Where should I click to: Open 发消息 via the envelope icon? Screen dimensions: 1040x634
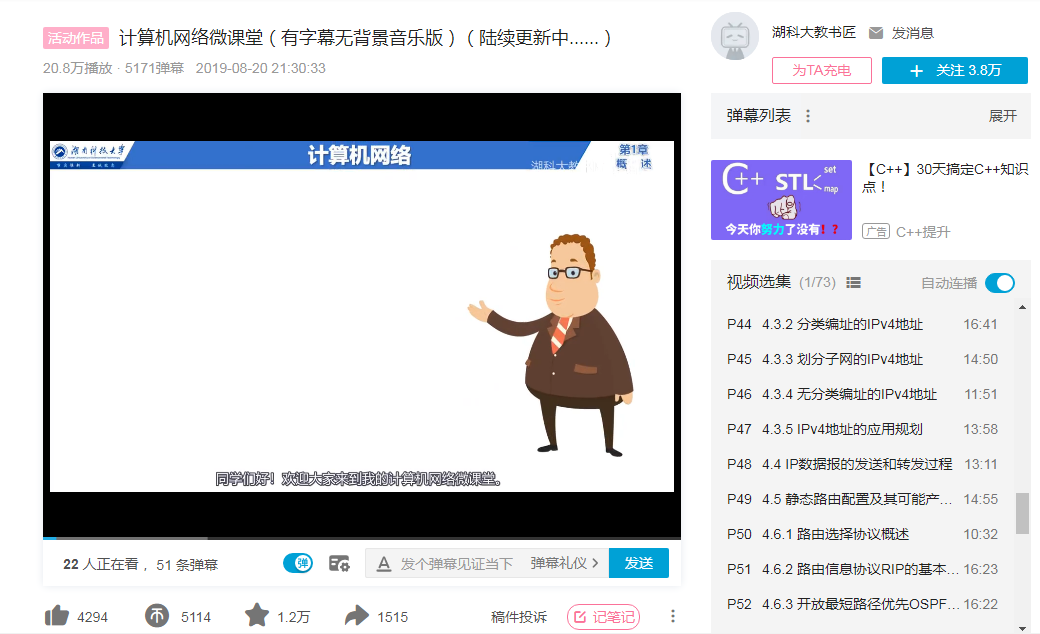pos(877,31)
